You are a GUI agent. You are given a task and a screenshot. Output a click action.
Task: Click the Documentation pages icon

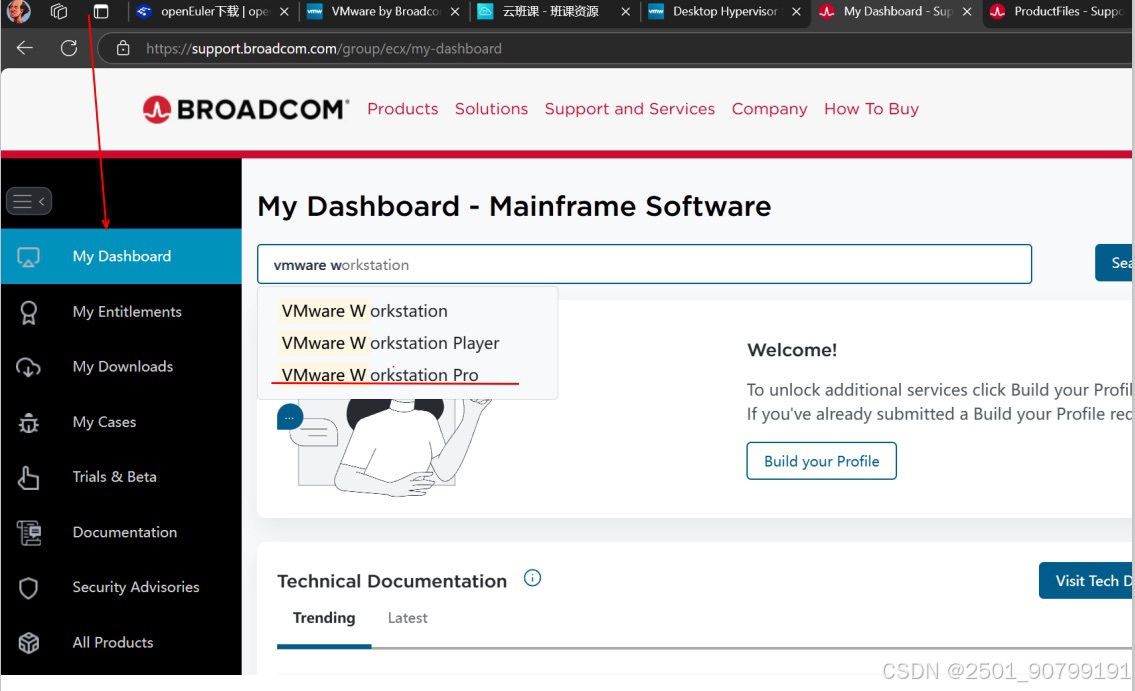[29, 533]
